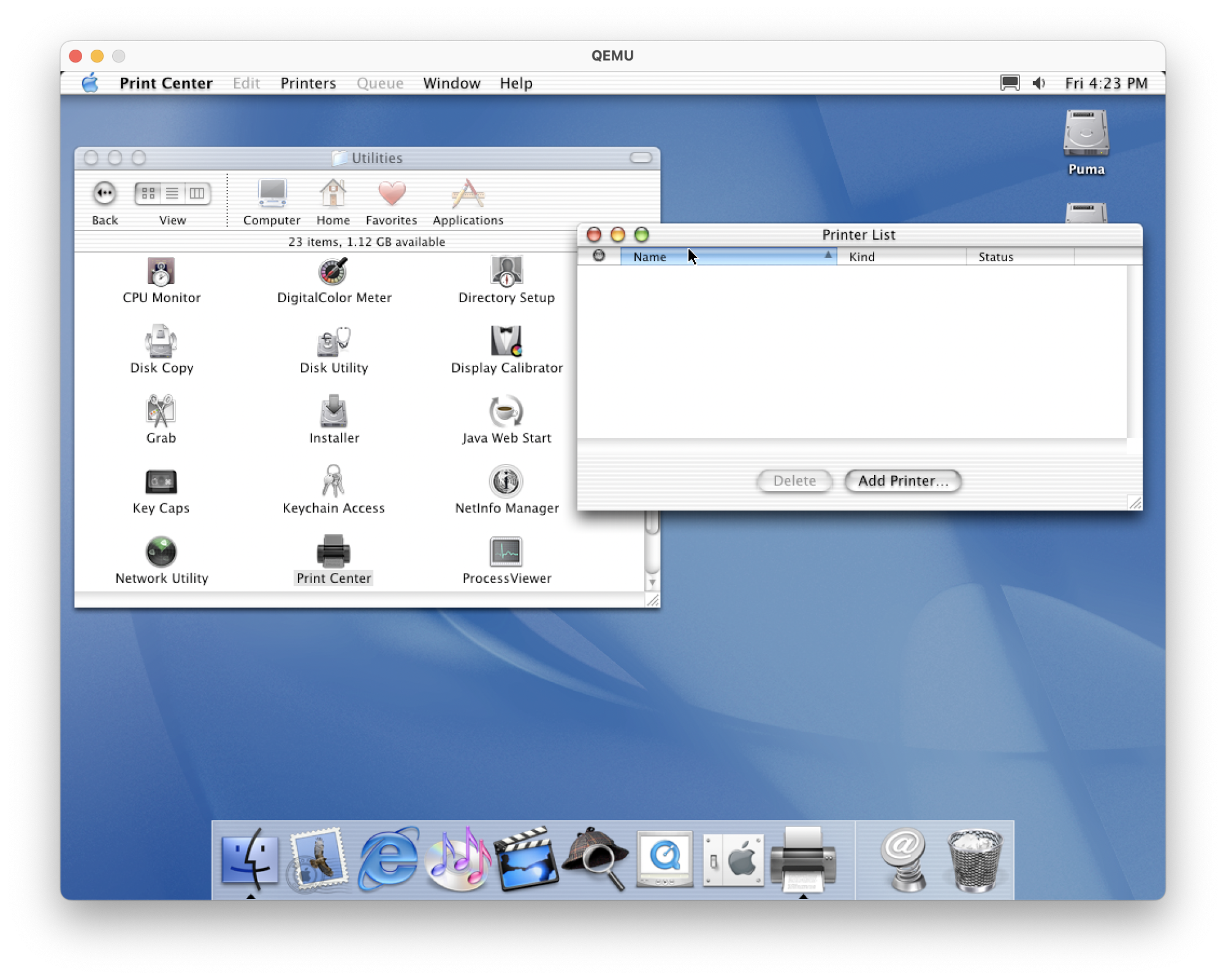Switch Utilities window to list view
The height and width of the screenshot is (980, 1226).
(x=172, y=194)
